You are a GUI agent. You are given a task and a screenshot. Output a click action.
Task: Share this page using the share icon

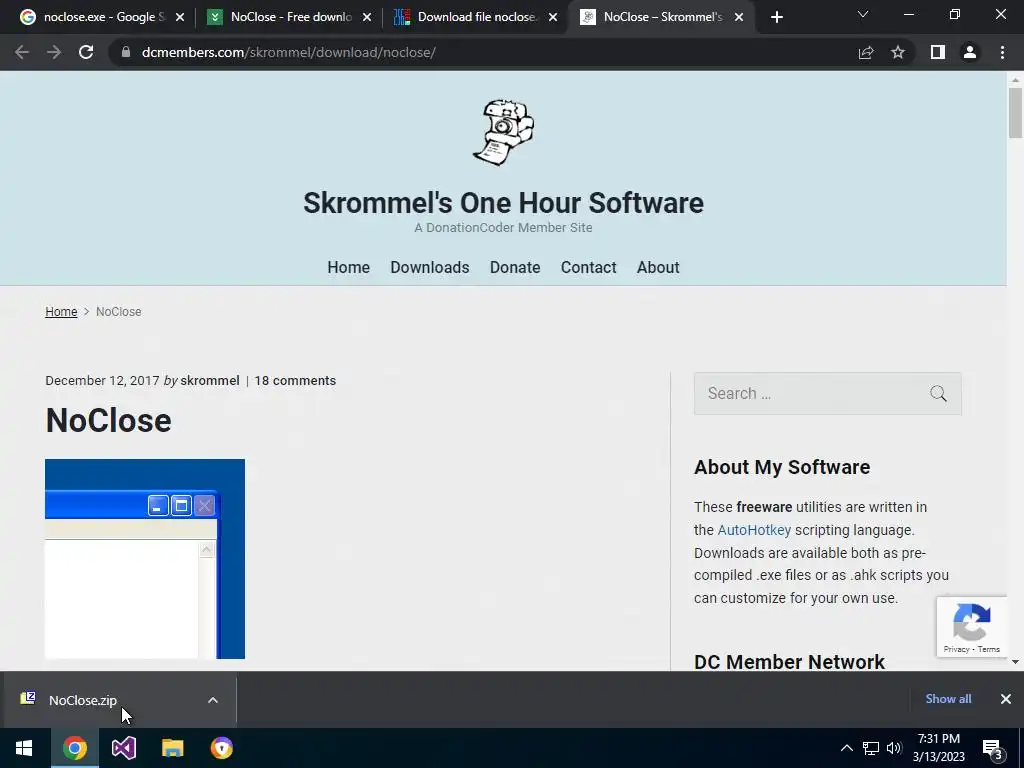(866, 52)
